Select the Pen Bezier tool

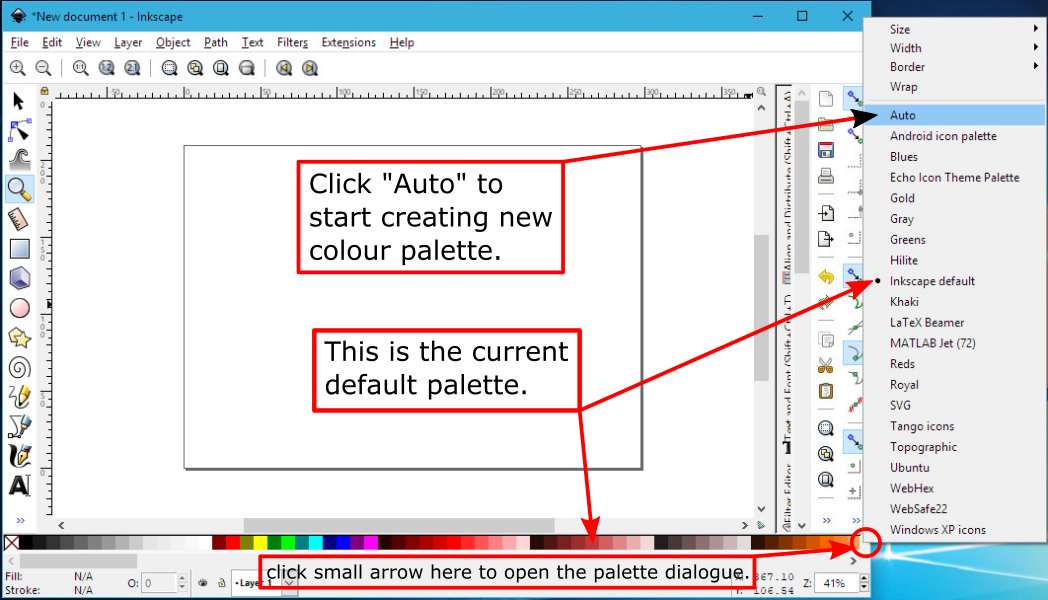coord(19,426)
